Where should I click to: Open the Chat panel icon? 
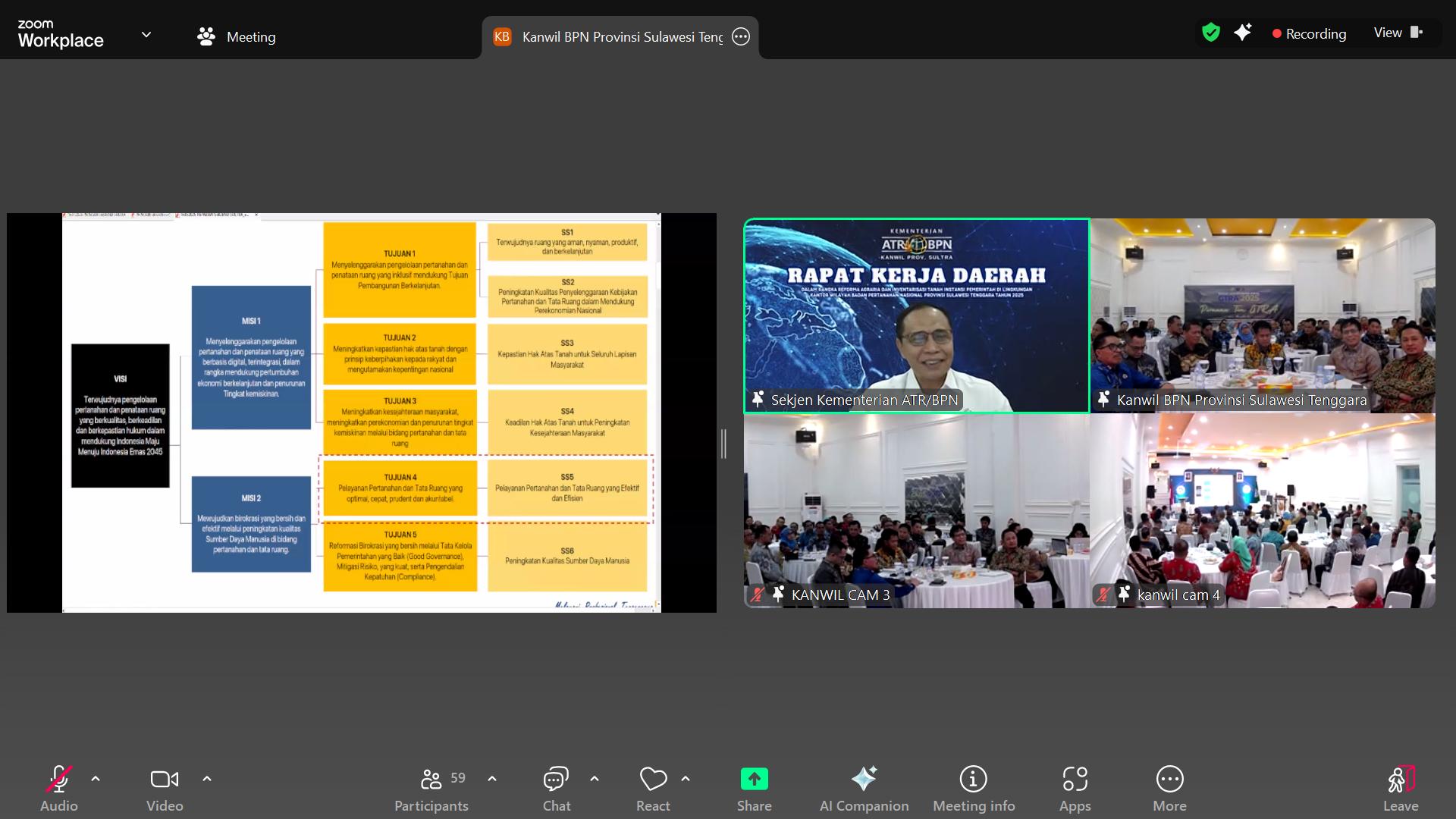(x=556, y=779)
